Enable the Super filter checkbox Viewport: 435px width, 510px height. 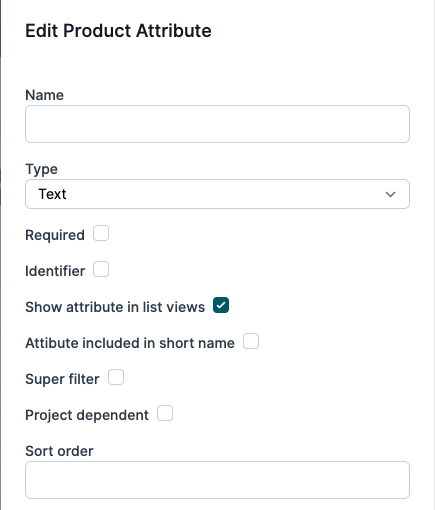coord(116,377)
